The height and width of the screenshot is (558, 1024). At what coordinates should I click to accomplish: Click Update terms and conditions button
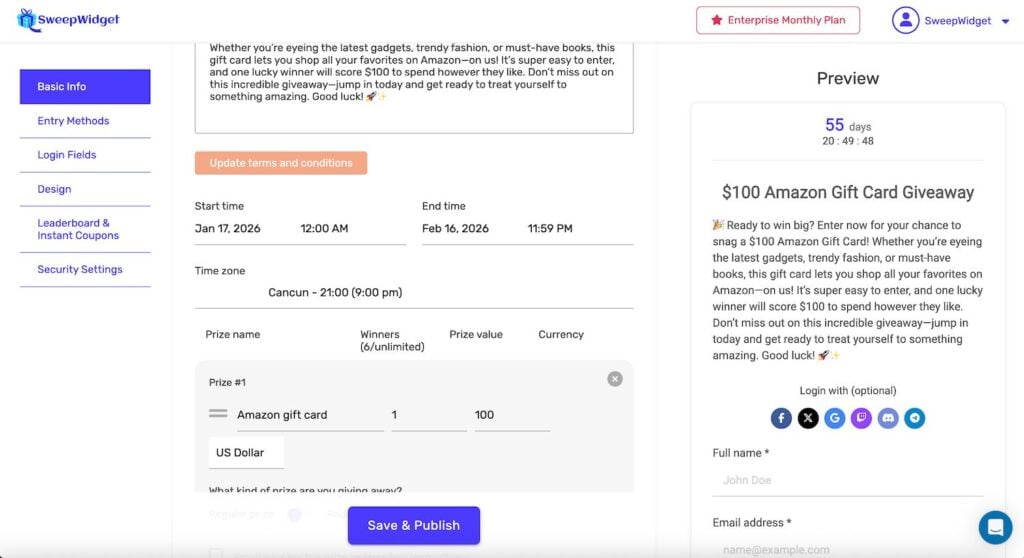pos(281,163)
